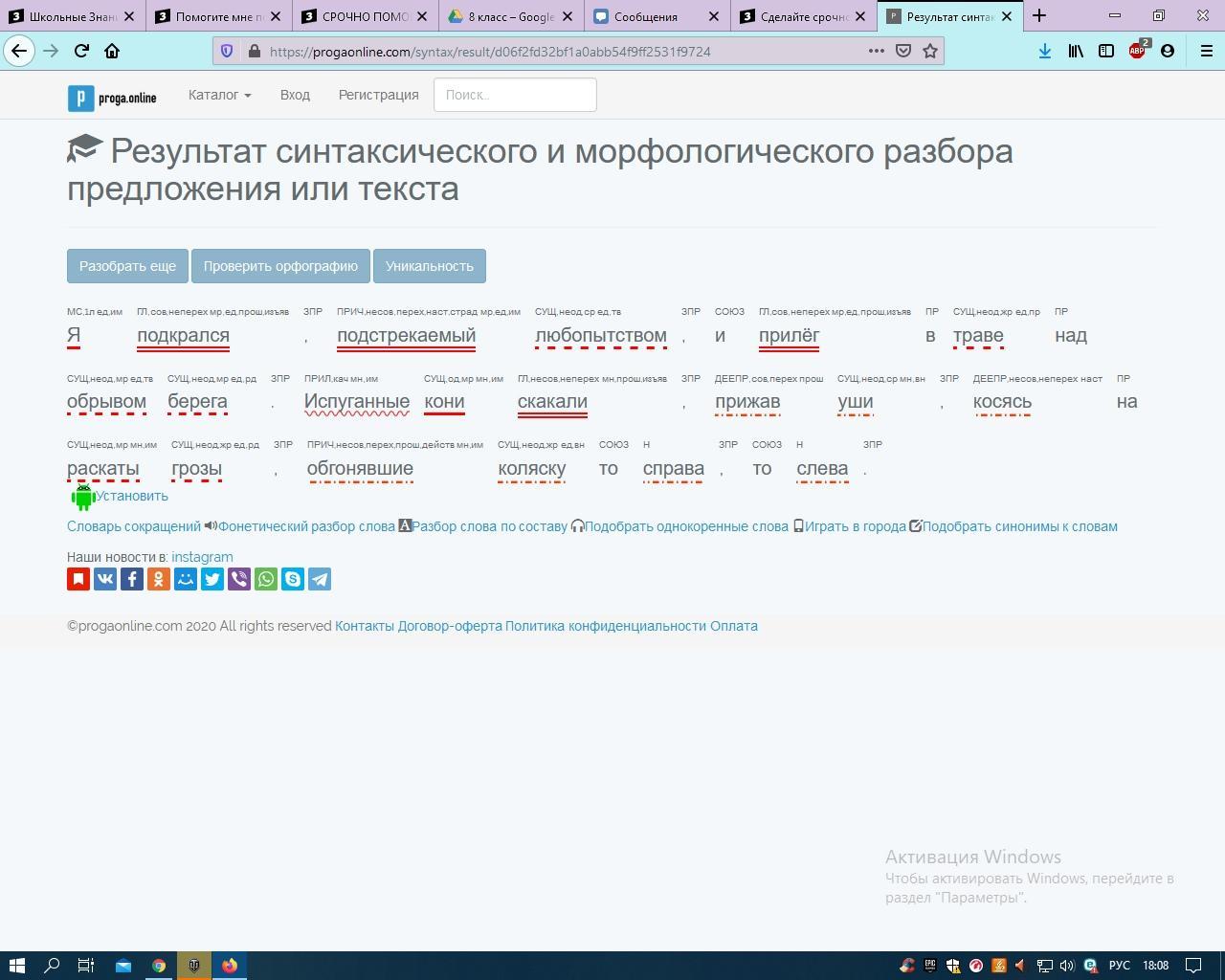This screenshot has height=980, width=1225.
Task: Share via Skype icon
Action: click(x=293, y=579)
